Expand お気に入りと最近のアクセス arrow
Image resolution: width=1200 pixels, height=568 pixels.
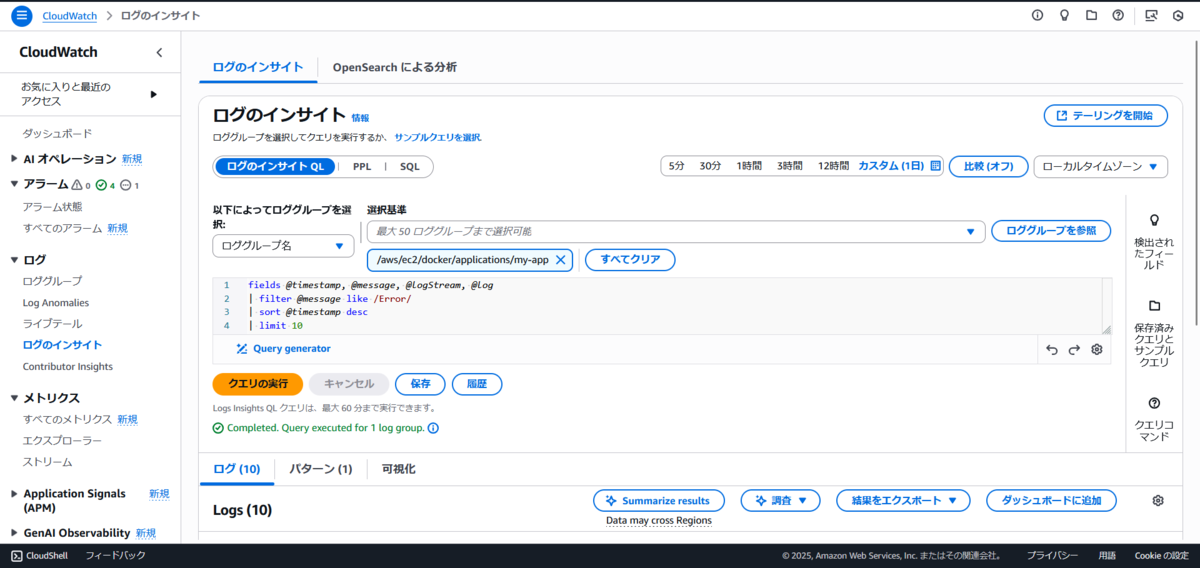(154, 94)
